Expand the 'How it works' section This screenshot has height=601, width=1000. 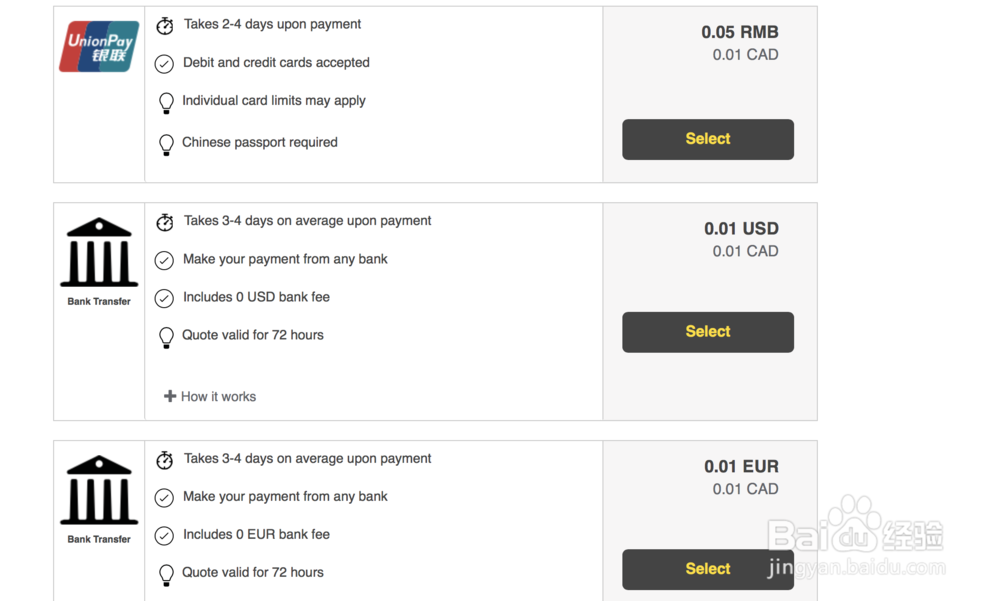pyautogui.click(x=218, y=397)
